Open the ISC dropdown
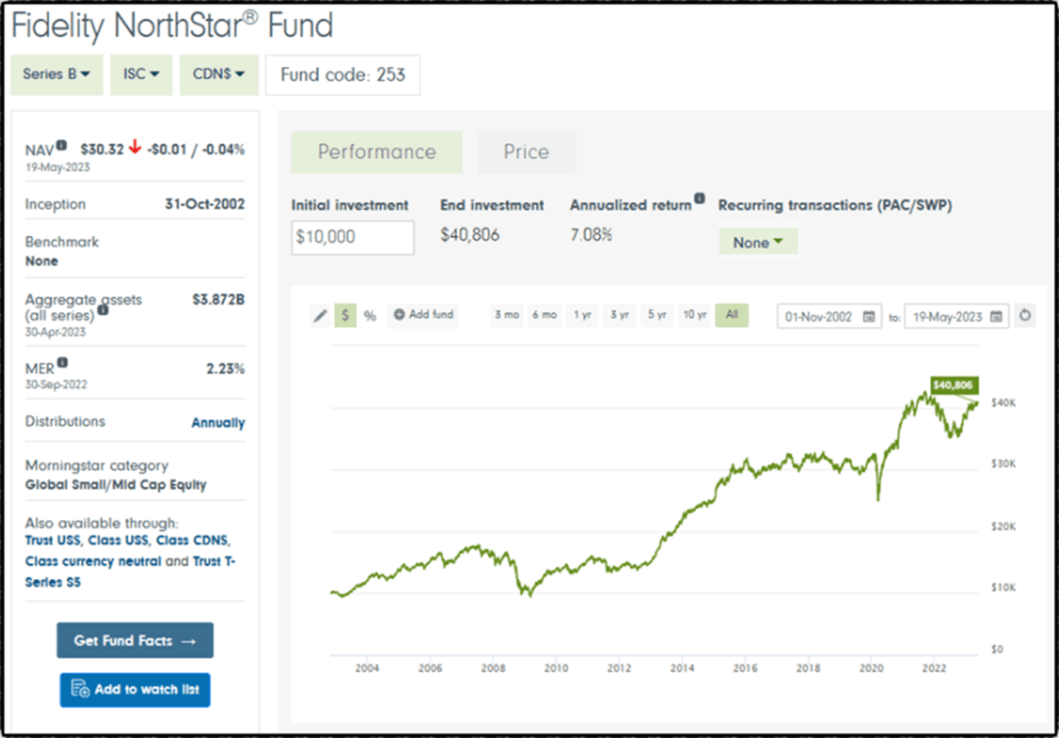The height and width of the screenshot is (738, 1059). [x=141, y=74]
